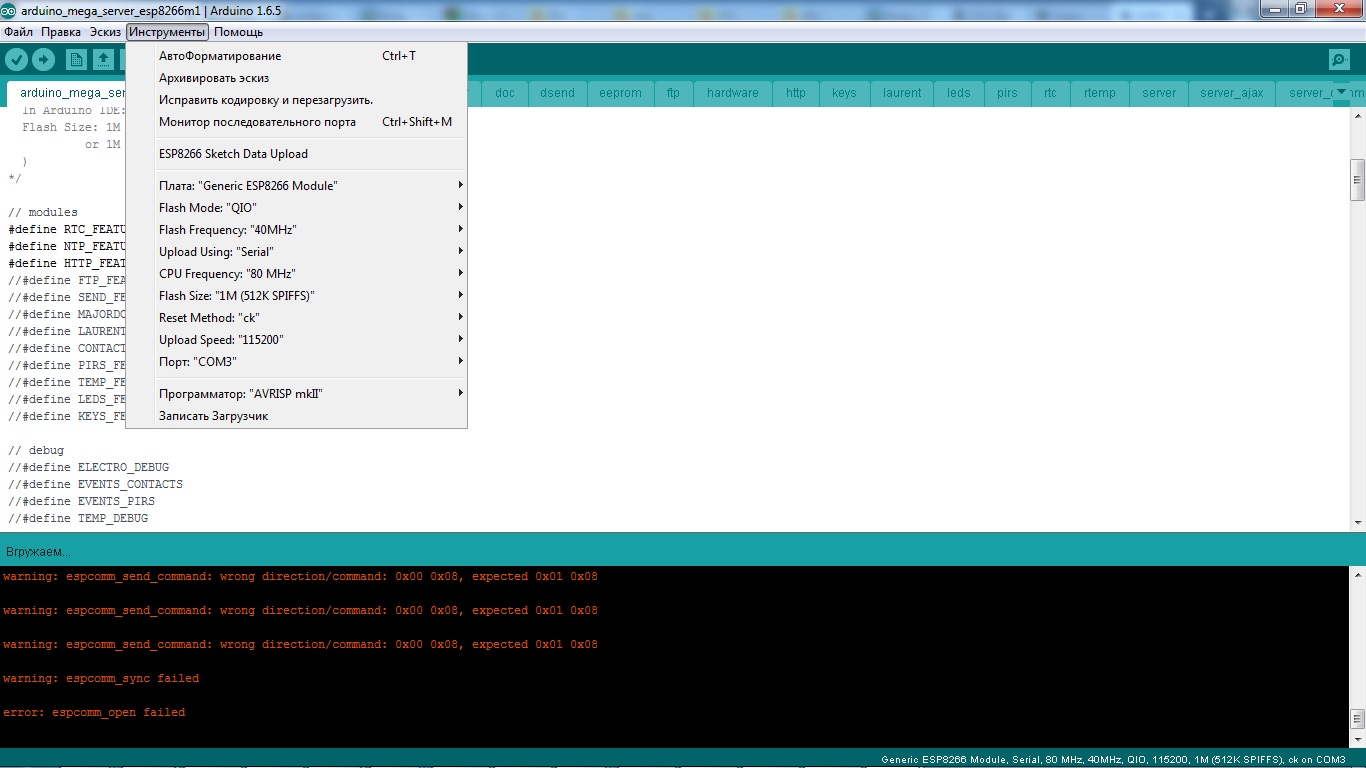Click the Upload arrow toolbar icon
Viewport: 1366px width, 768px height.
click(x=43, y=60)
